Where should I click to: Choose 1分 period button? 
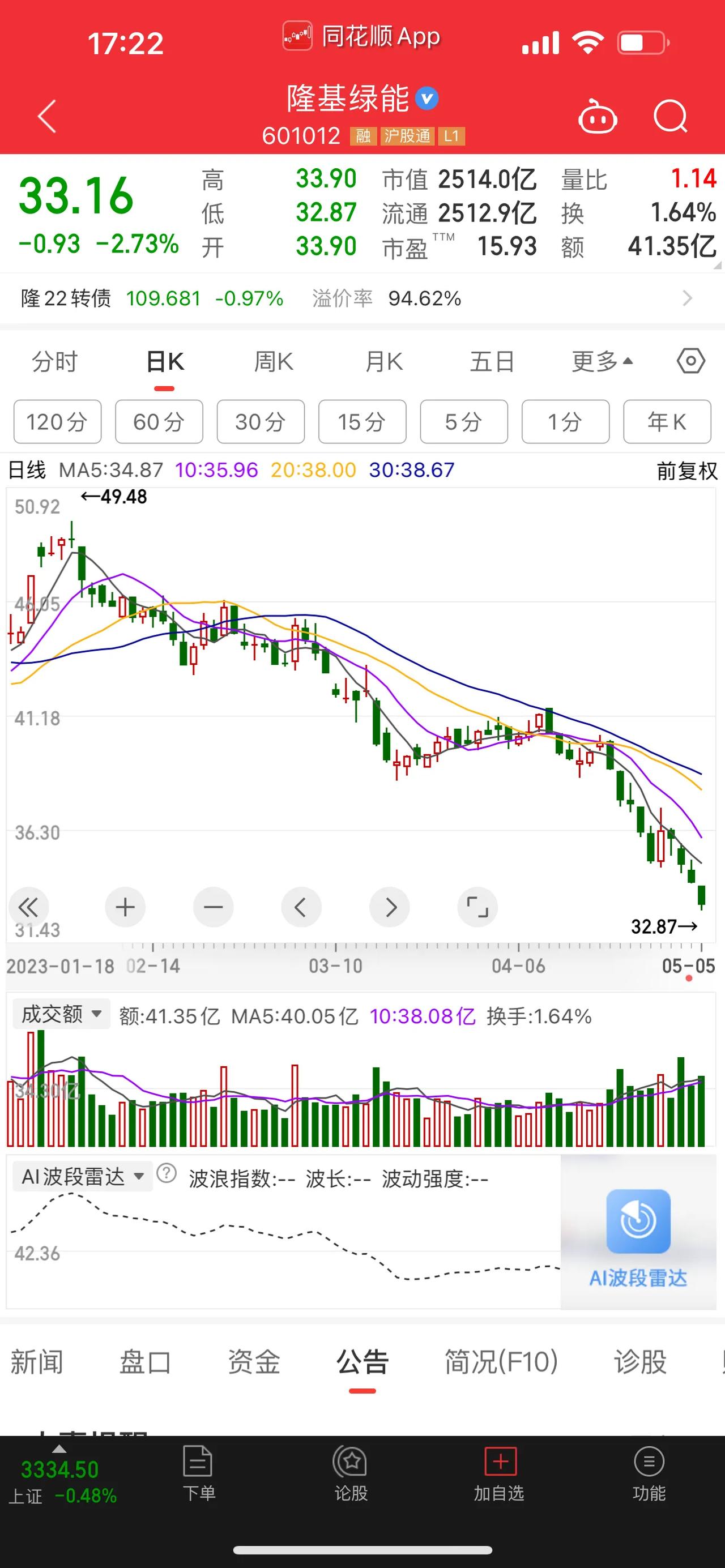[x=565, y=421]
